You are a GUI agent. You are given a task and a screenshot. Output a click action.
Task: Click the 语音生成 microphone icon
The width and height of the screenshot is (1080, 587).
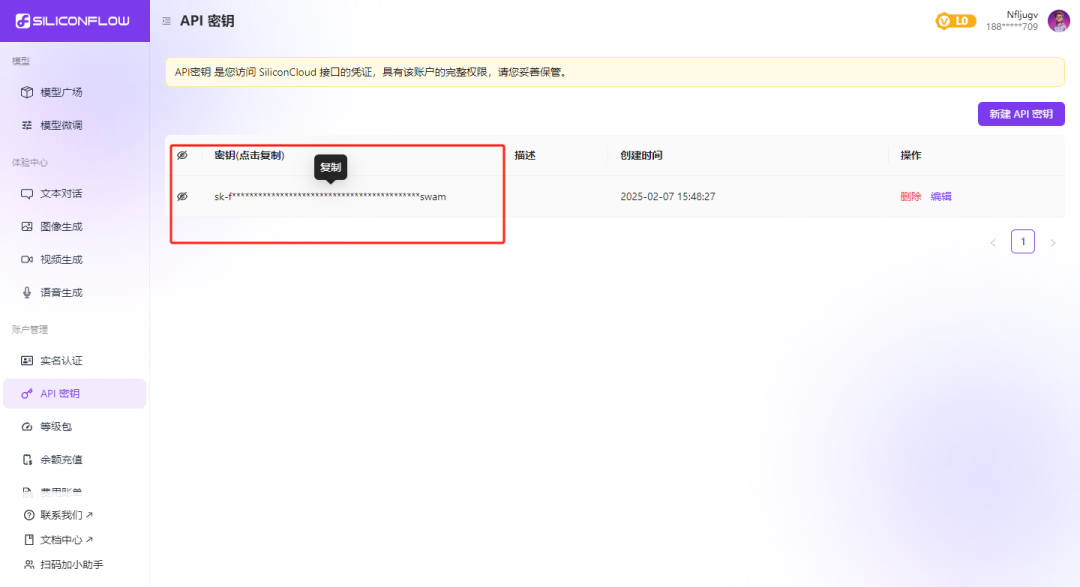(x=27, y=292)
